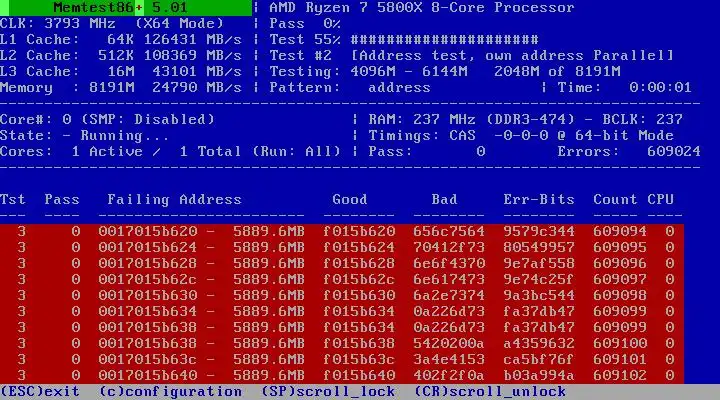Screen dimensions: 720x400
Task: Click Bad value 402f2f0a
Action: [x=449, y=375]
